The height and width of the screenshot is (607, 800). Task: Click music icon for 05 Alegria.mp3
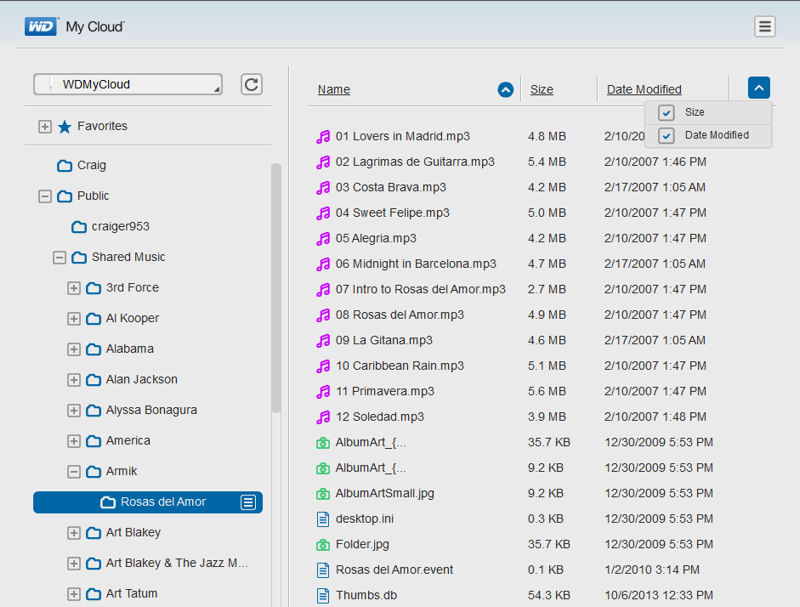pyautogui.click(x=323, y=239)
